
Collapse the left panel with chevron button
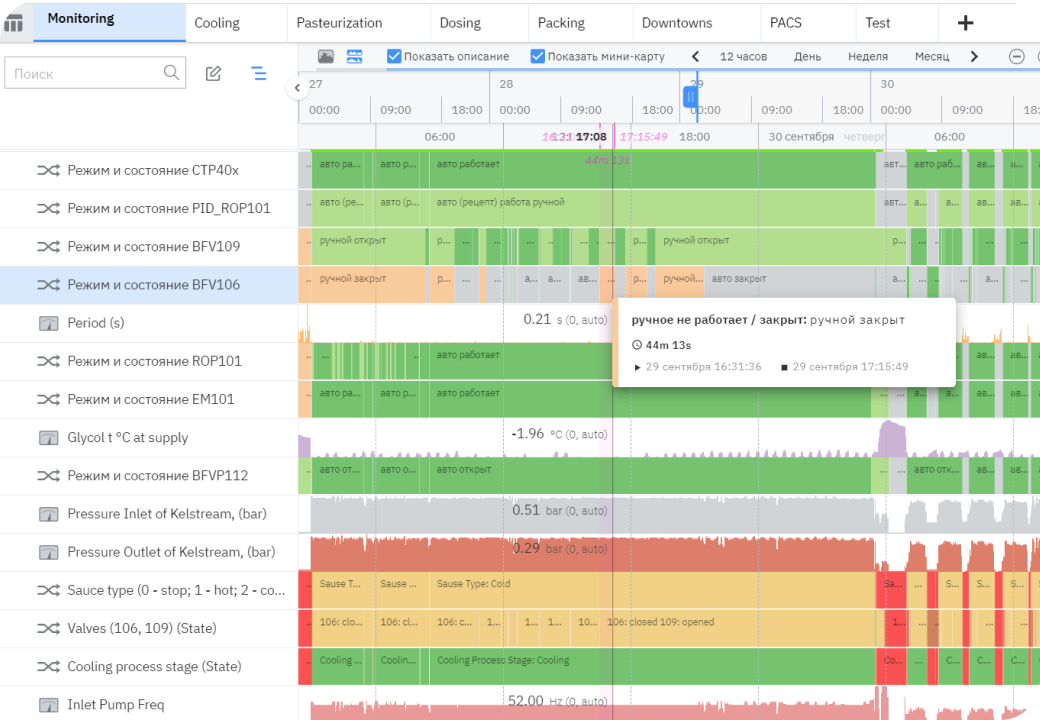(x=297, y=88)
